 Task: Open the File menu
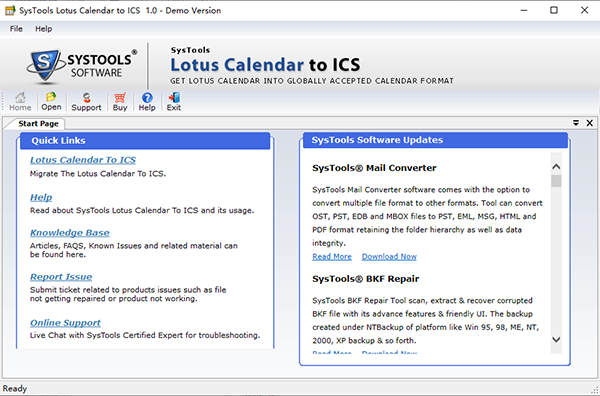16,29
